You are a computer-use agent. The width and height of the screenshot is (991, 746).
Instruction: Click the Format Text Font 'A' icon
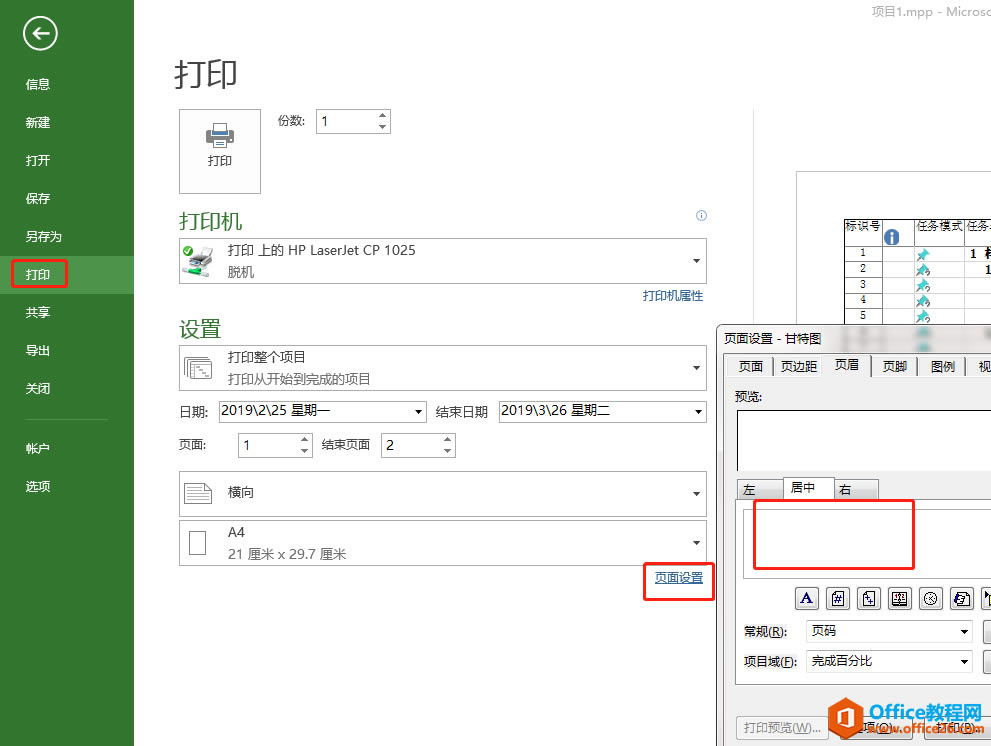pos(806,598)
